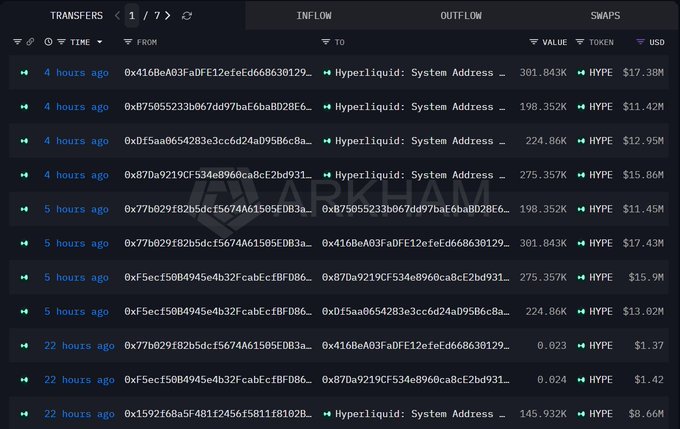The image size is (680, 429).
Task: Click the chain link icon in header
Action: 30,42
